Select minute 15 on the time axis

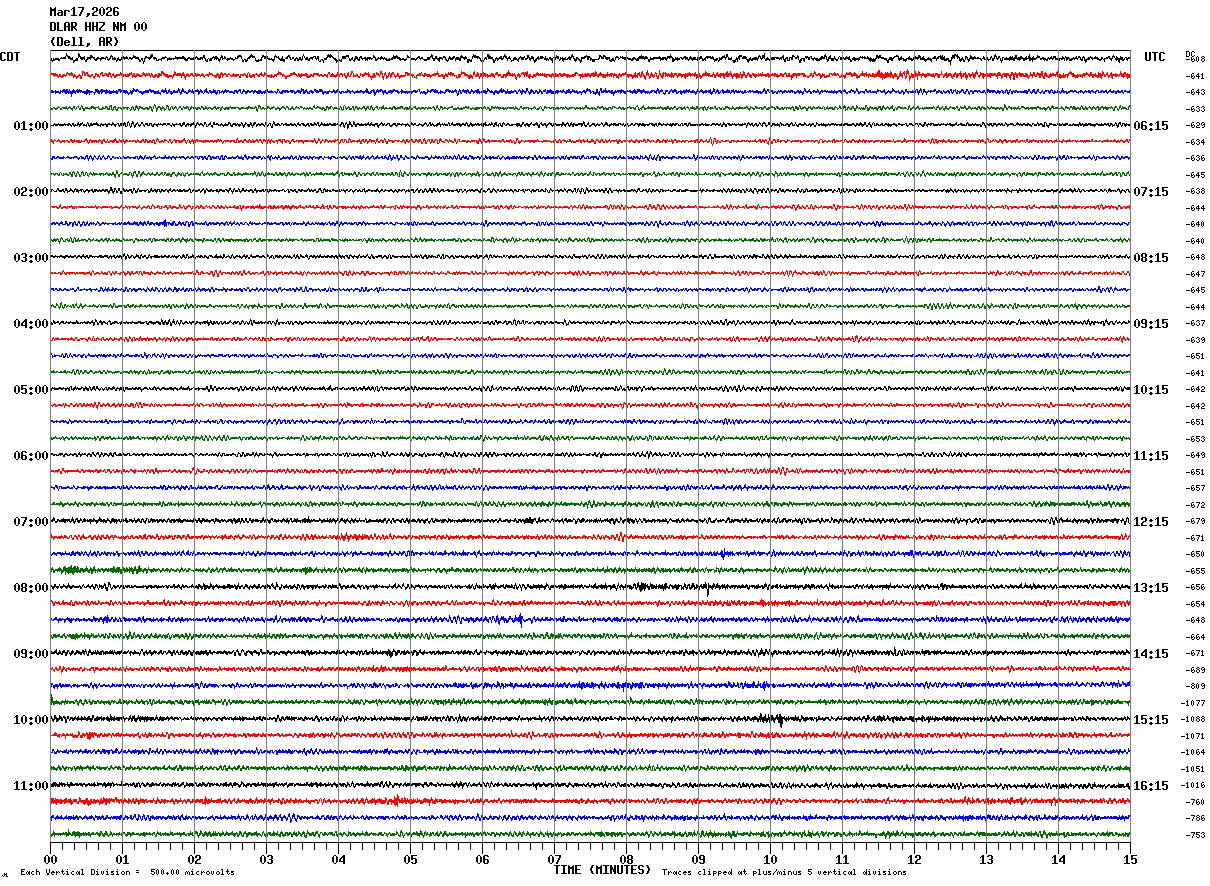tap(1130, 859)
